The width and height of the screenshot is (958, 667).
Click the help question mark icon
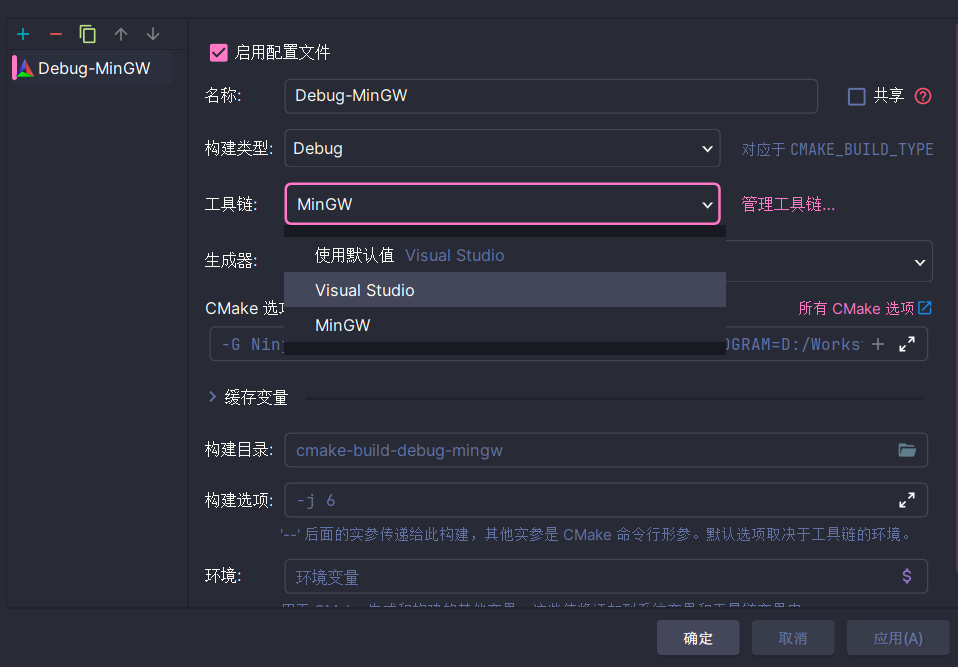pos(923,96)
